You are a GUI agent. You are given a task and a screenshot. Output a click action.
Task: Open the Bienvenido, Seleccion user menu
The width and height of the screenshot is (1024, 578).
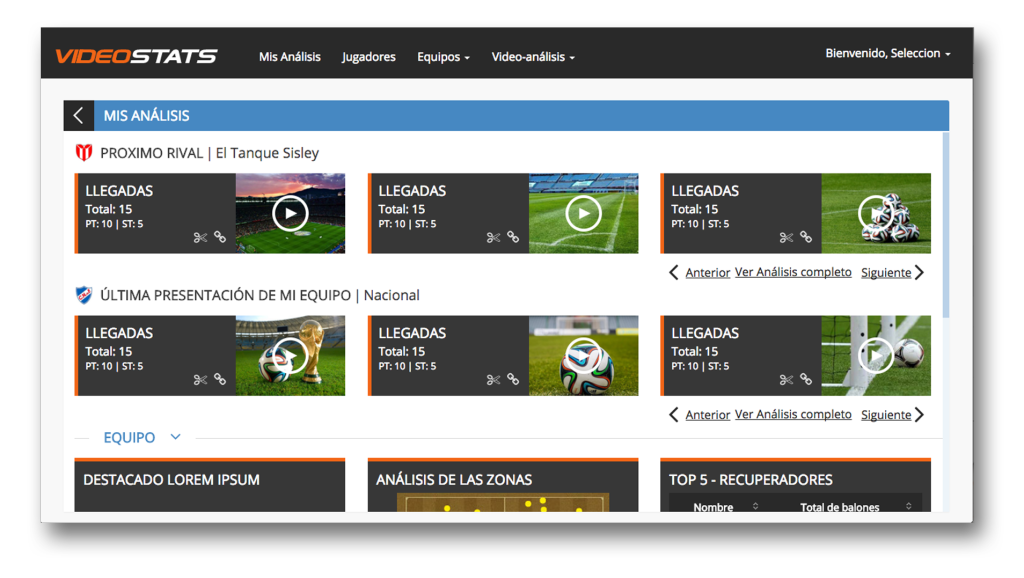tap(888, 53)
